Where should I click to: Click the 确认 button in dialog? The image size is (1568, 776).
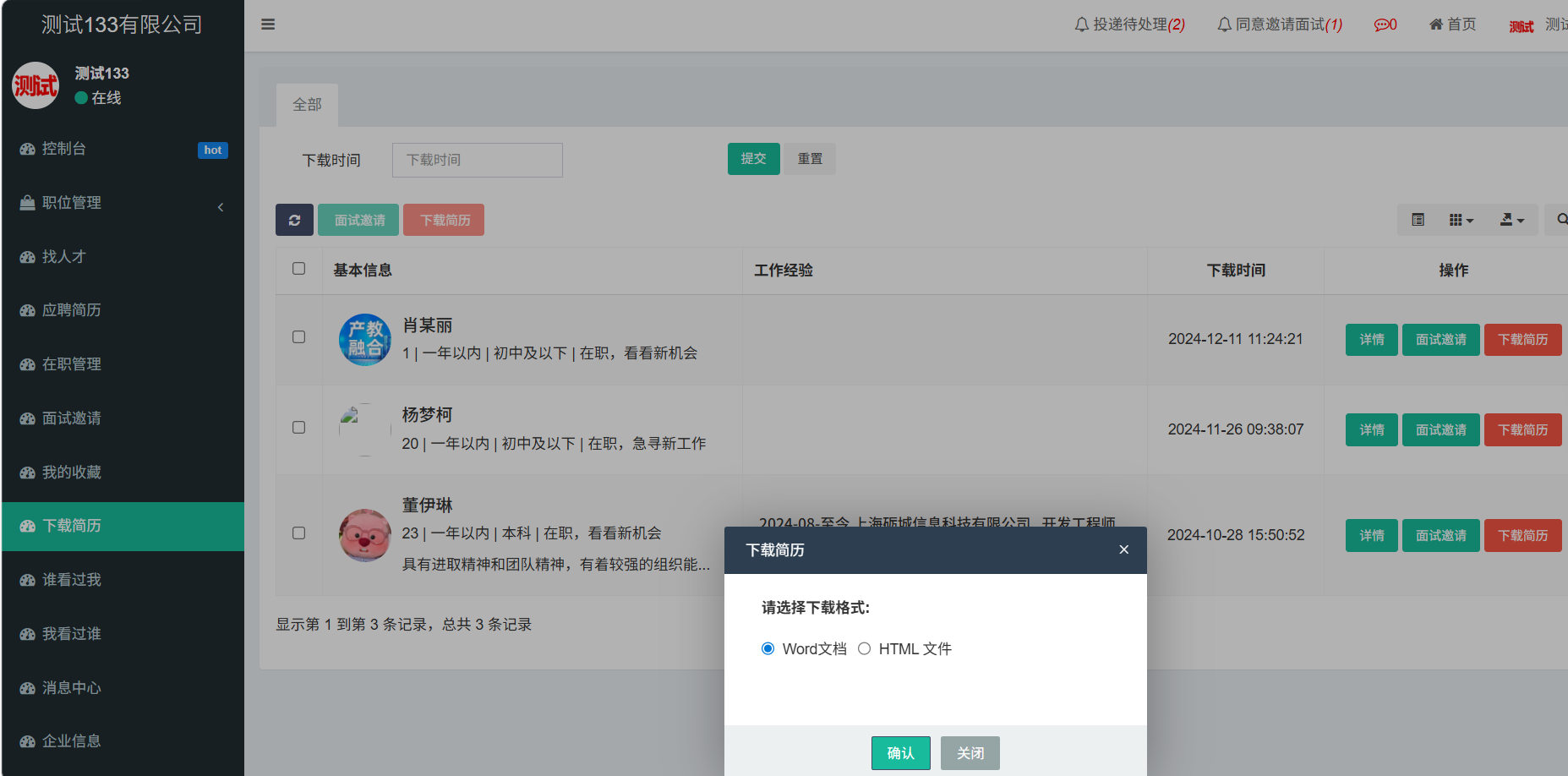900,752
